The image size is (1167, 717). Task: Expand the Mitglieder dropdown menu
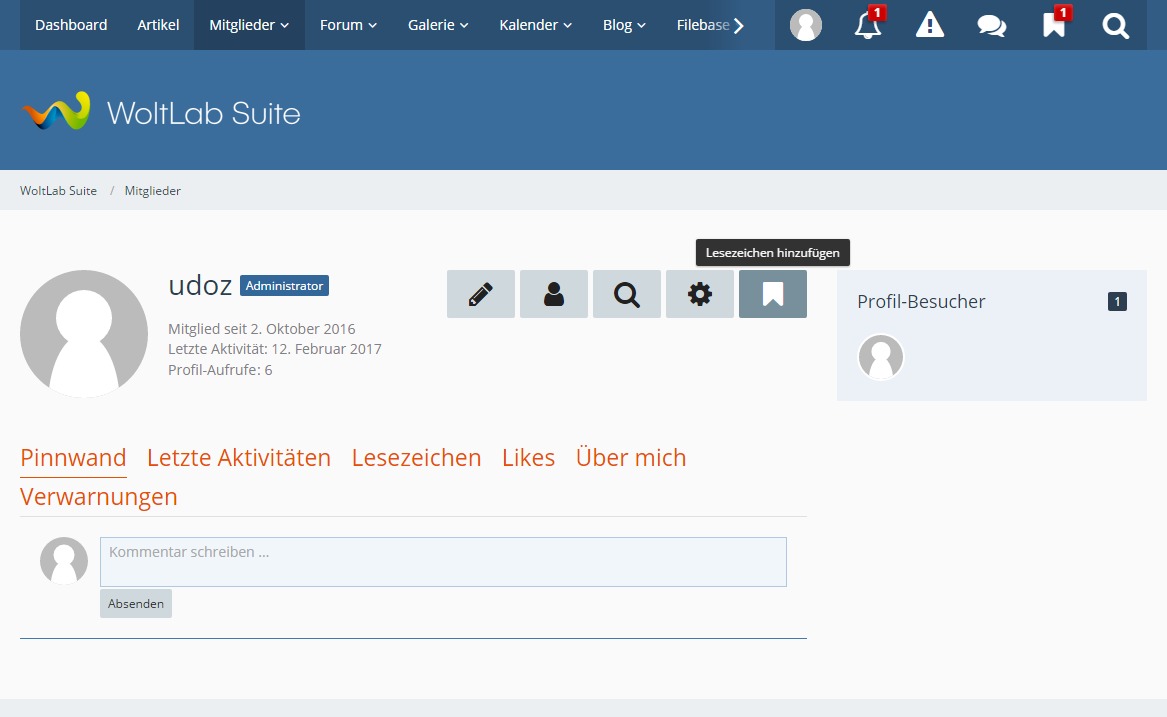pos(249,25)
